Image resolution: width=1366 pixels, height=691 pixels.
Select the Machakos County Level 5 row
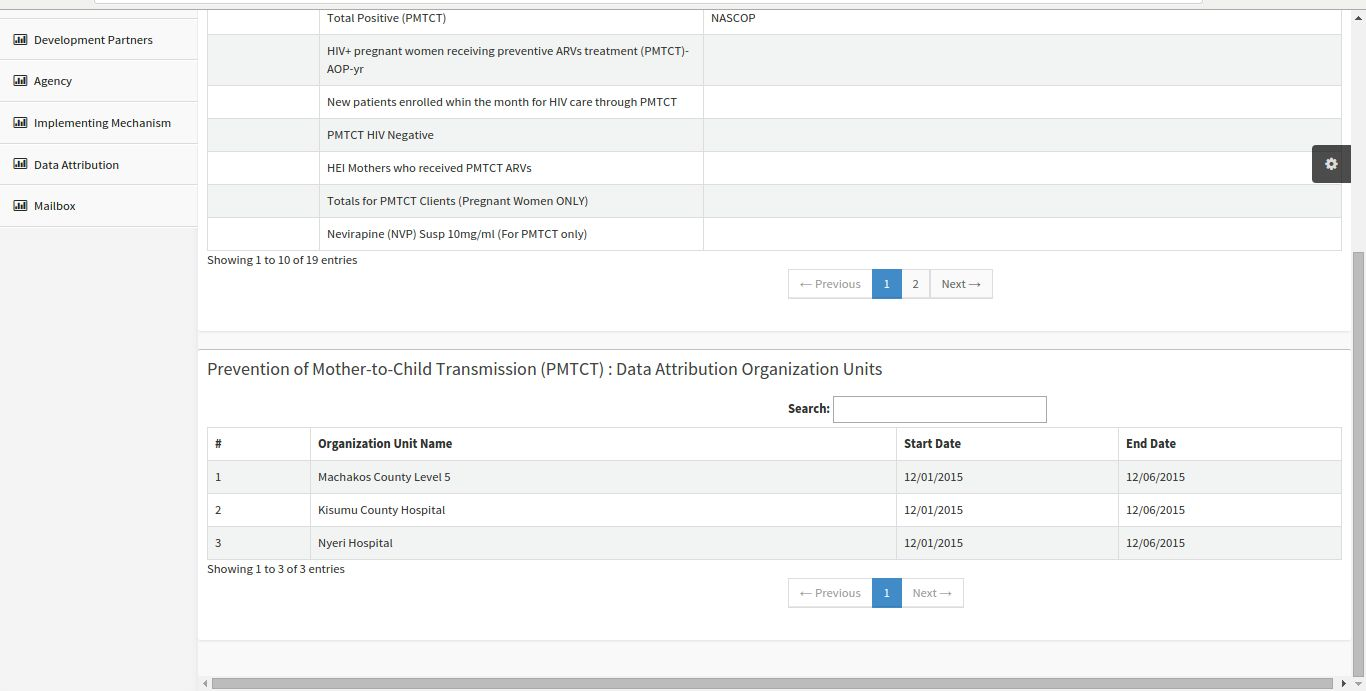[774, 477]
